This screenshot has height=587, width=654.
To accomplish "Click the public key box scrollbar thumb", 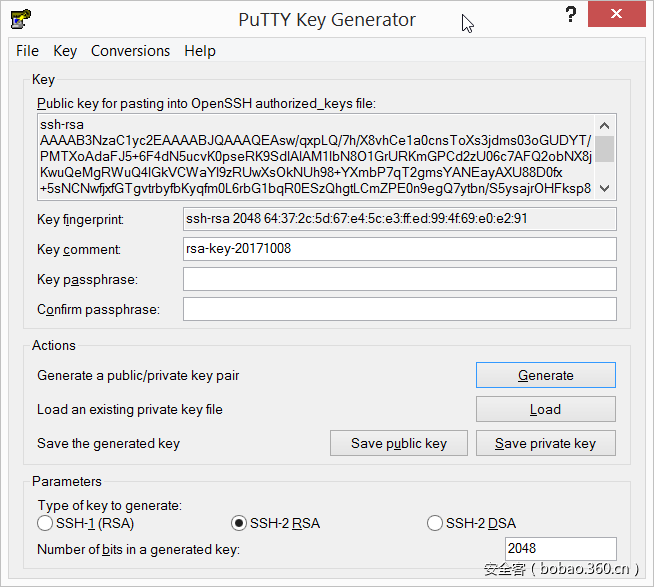I will pos(606,149).
